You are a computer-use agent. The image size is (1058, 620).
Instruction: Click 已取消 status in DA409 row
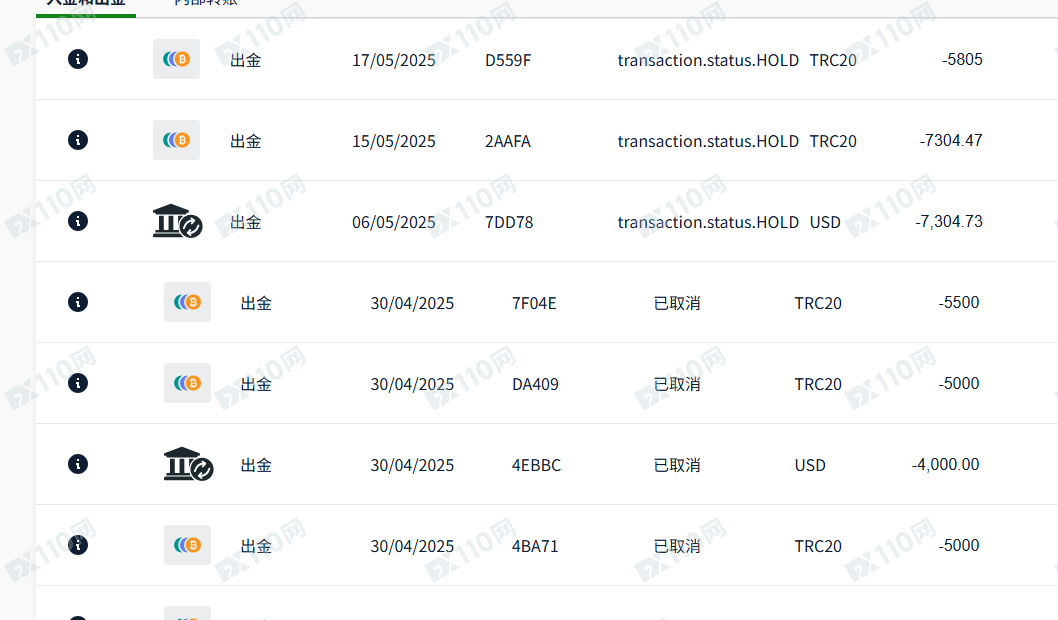coord(677,385)
